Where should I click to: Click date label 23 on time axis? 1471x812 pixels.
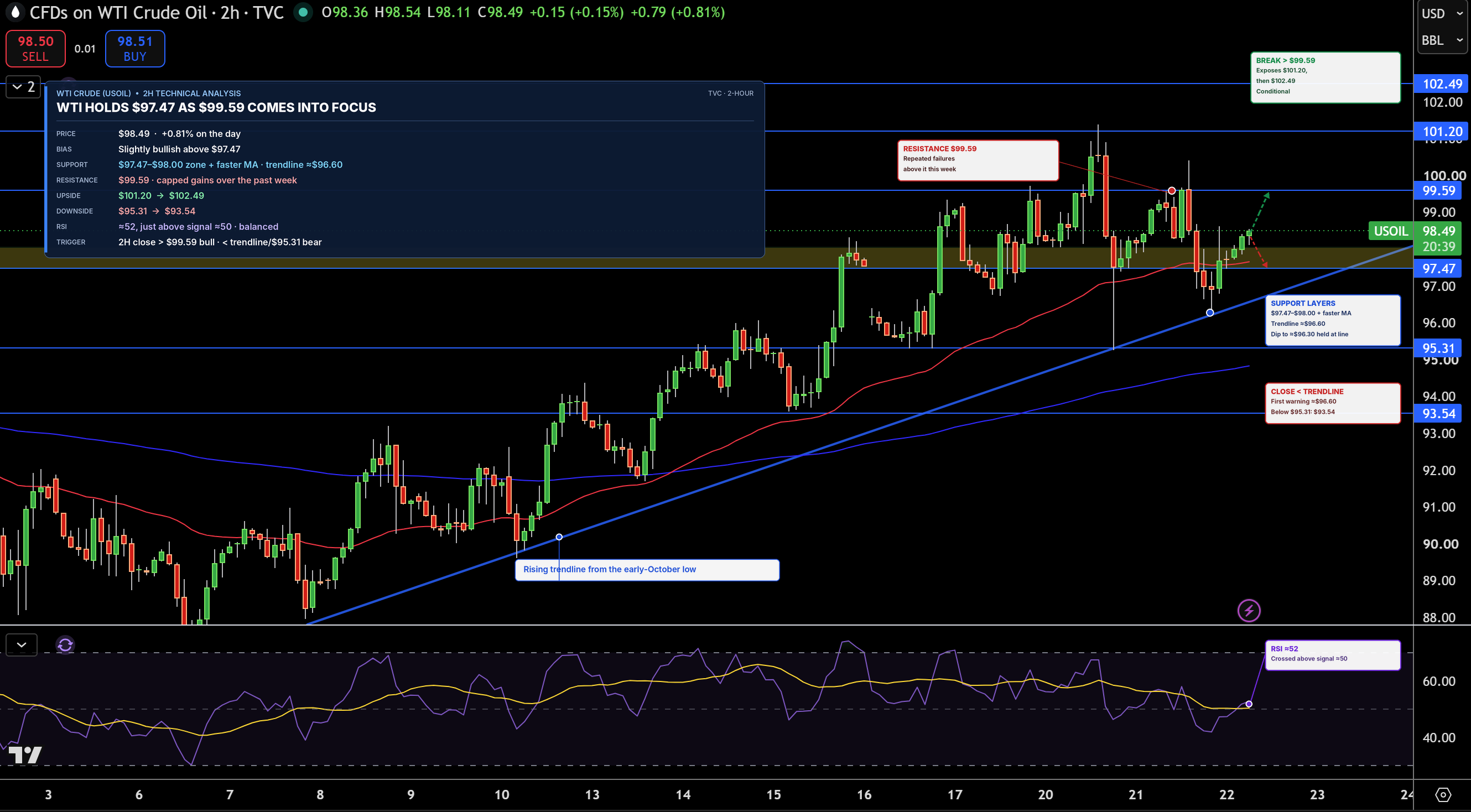coord(1317,794)
